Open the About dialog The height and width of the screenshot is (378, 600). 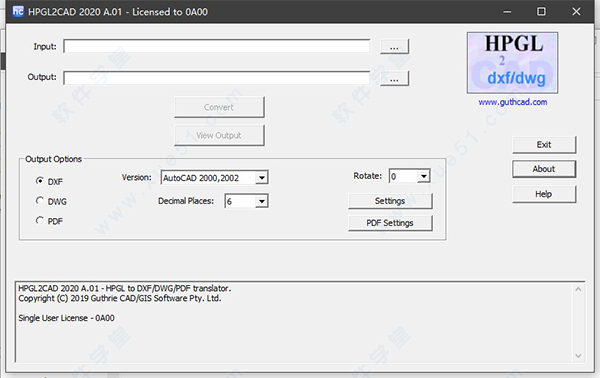pos(544,169)
